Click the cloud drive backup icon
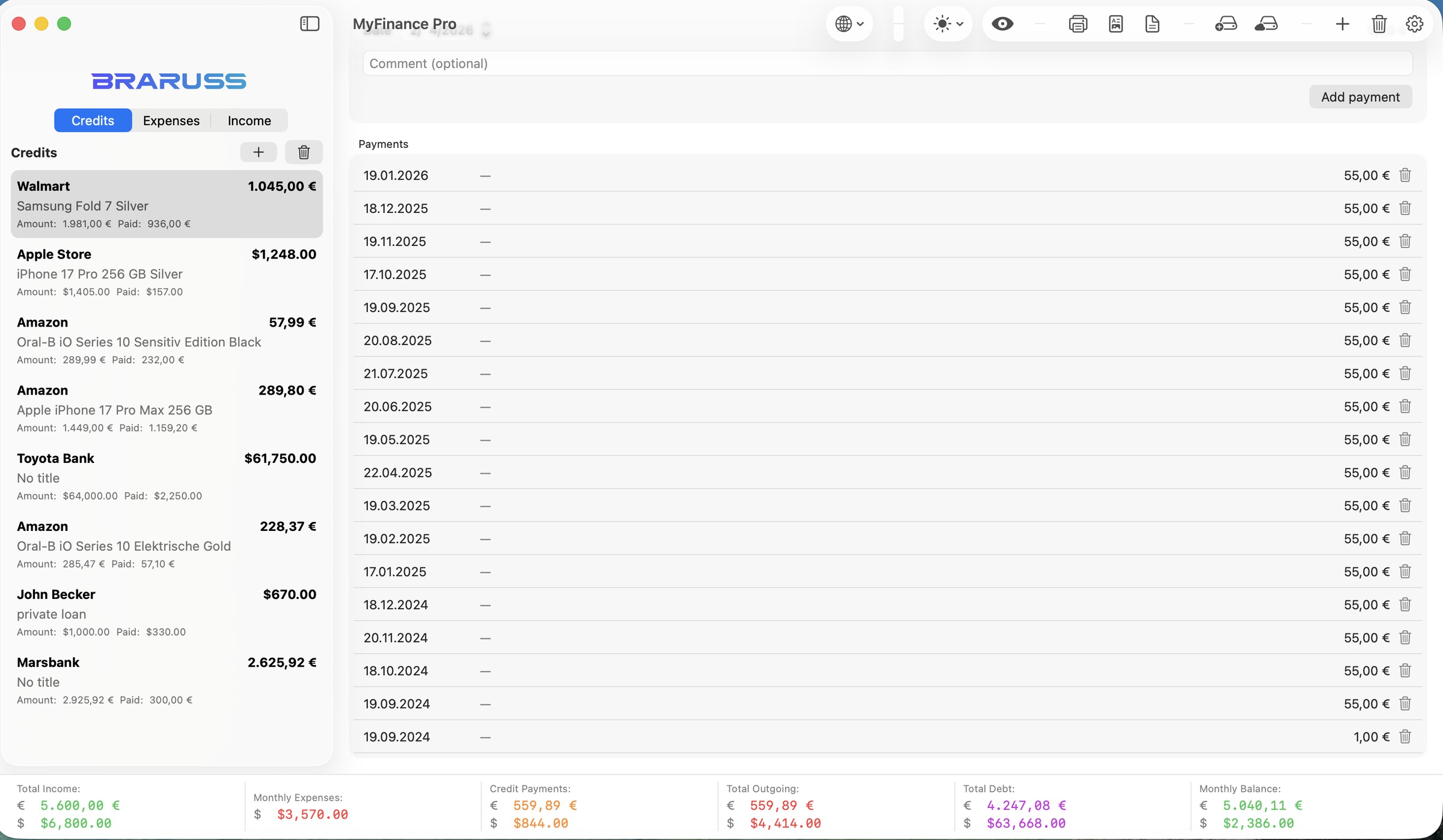 [x=1266, y=24]
